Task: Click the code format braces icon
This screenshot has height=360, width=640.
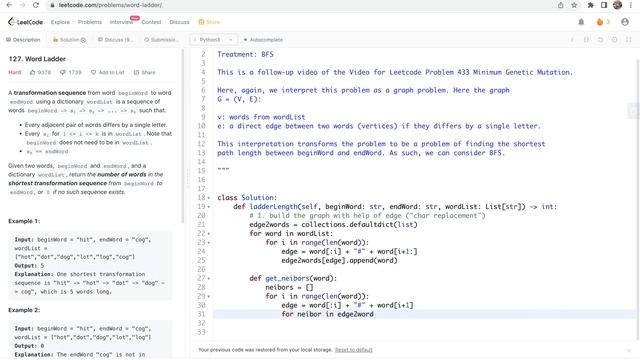Action: [587, 40]
